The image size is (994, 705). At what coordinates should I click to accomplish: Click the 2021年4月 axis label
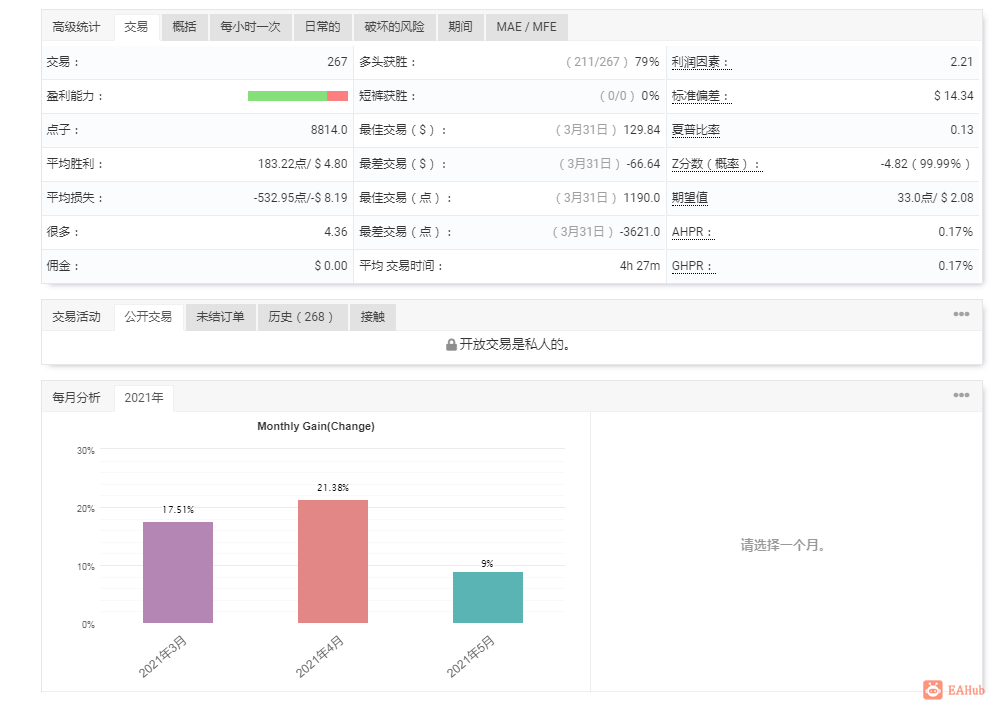[x=320, y=657]
